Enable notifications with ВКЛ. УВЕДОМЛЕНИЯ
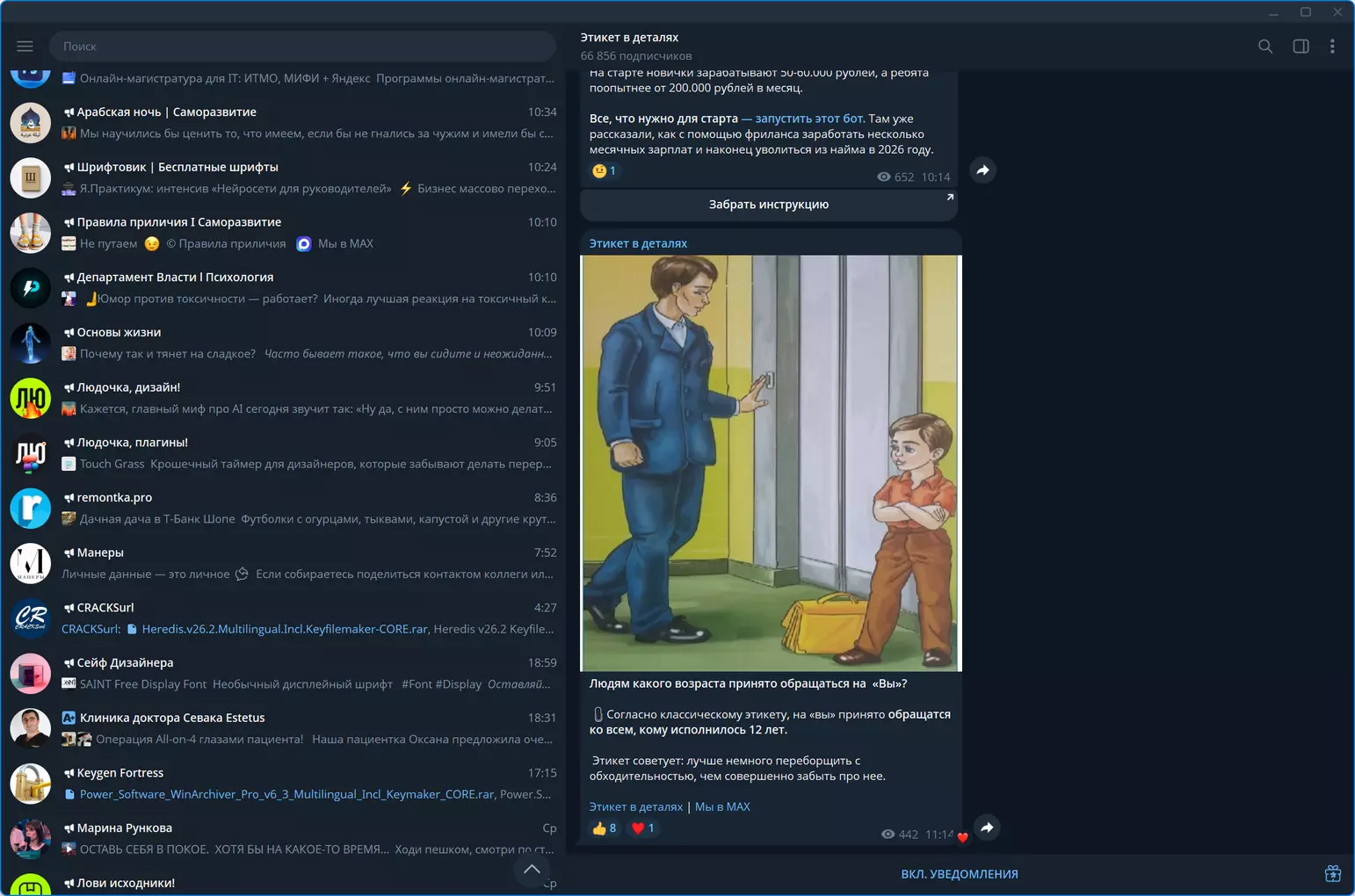Image resolution: width=1355 pixels, height=896 pixels. [x=960, y=874]
